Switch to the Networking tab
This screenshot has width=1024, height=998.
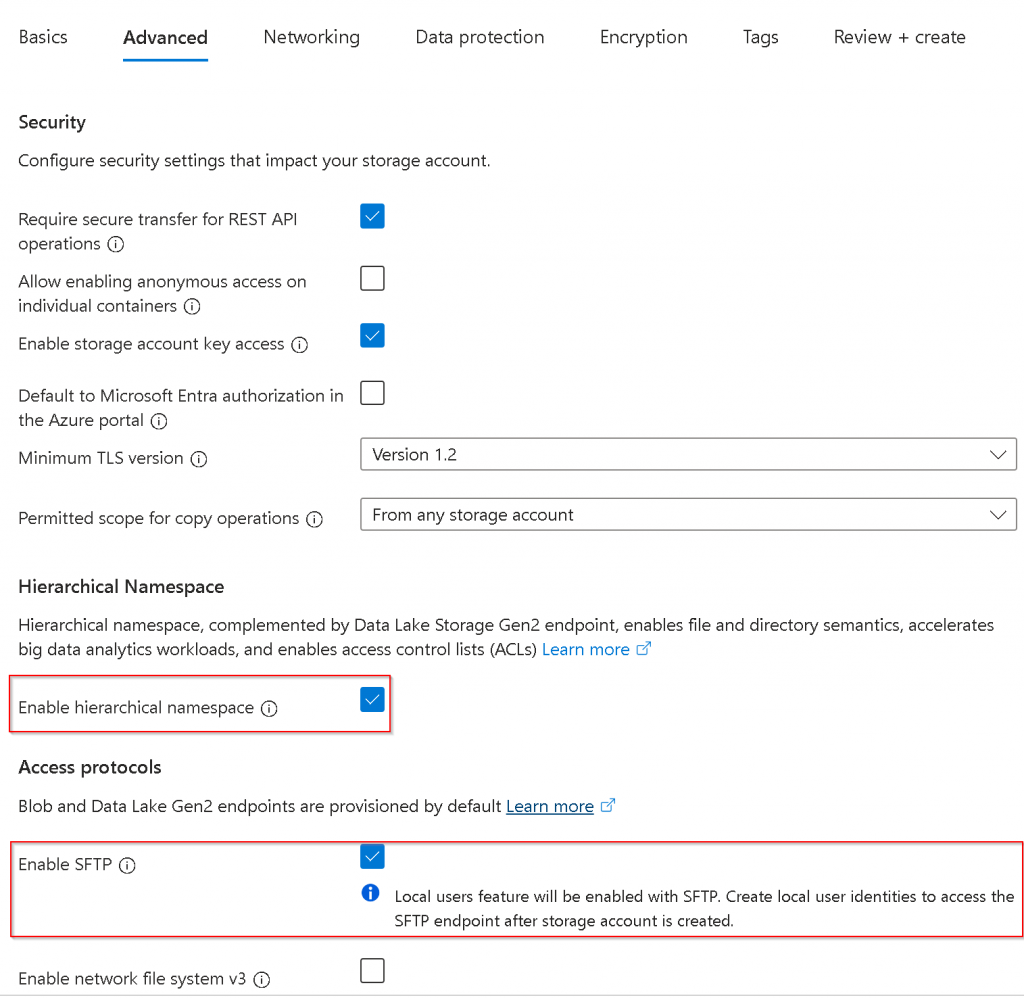point(311,37)
